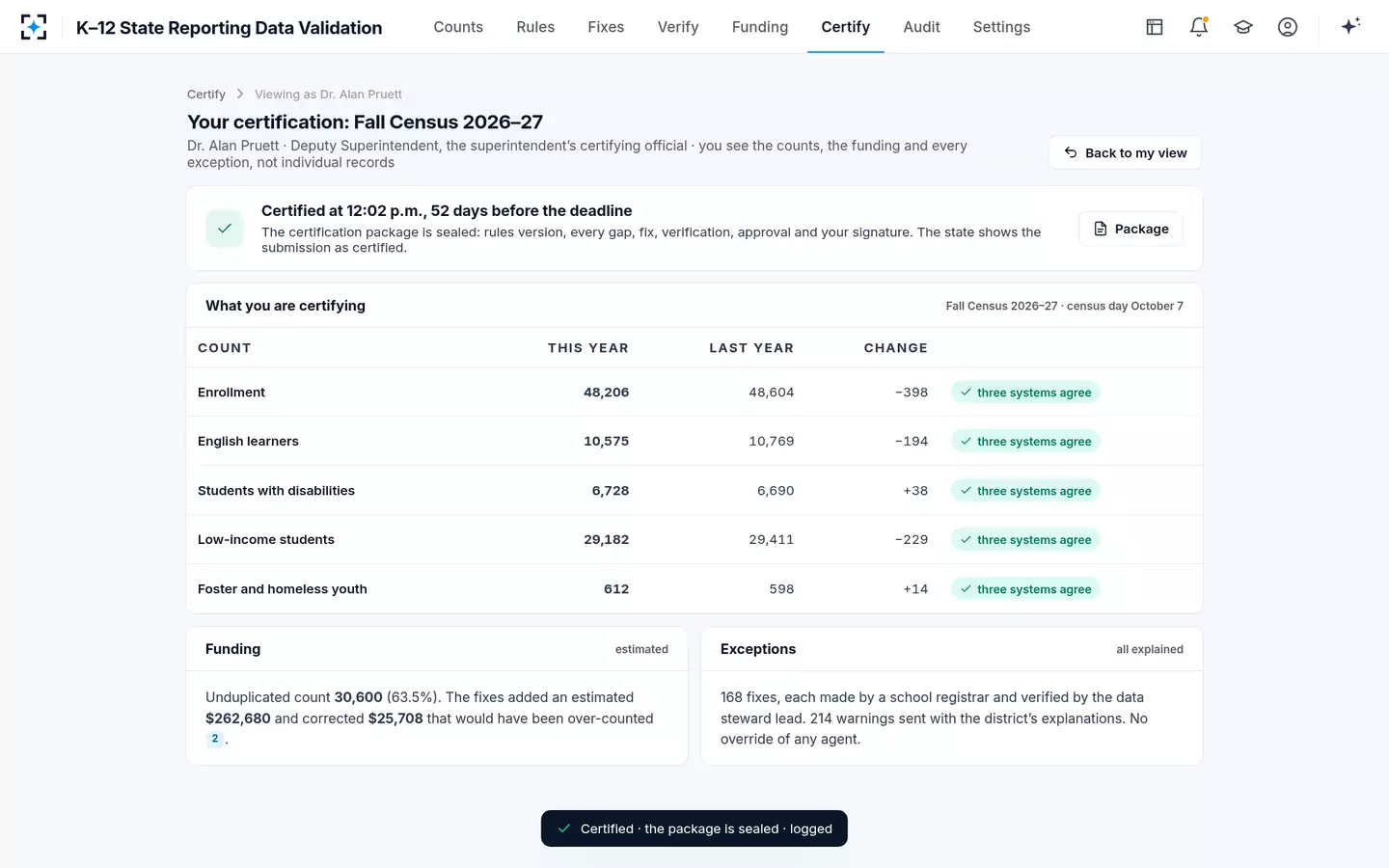Open the Funding tab

pos(760,27)
